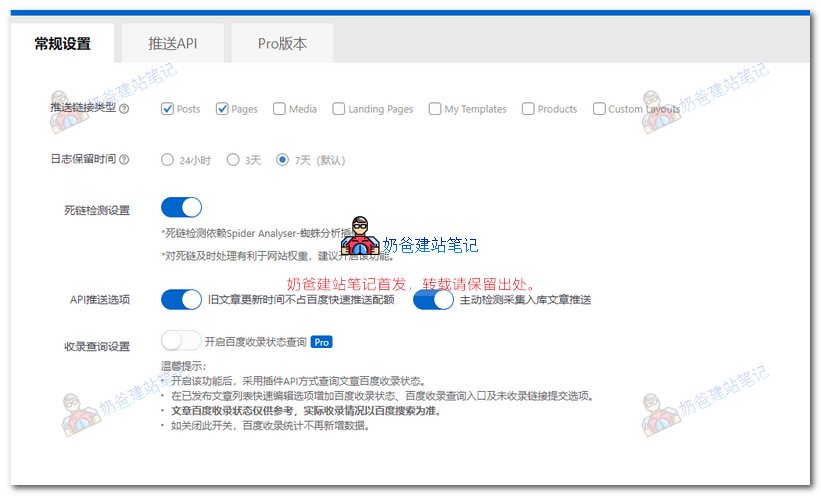
Task: Check the Posts checkbox
Action: [167, 109]
